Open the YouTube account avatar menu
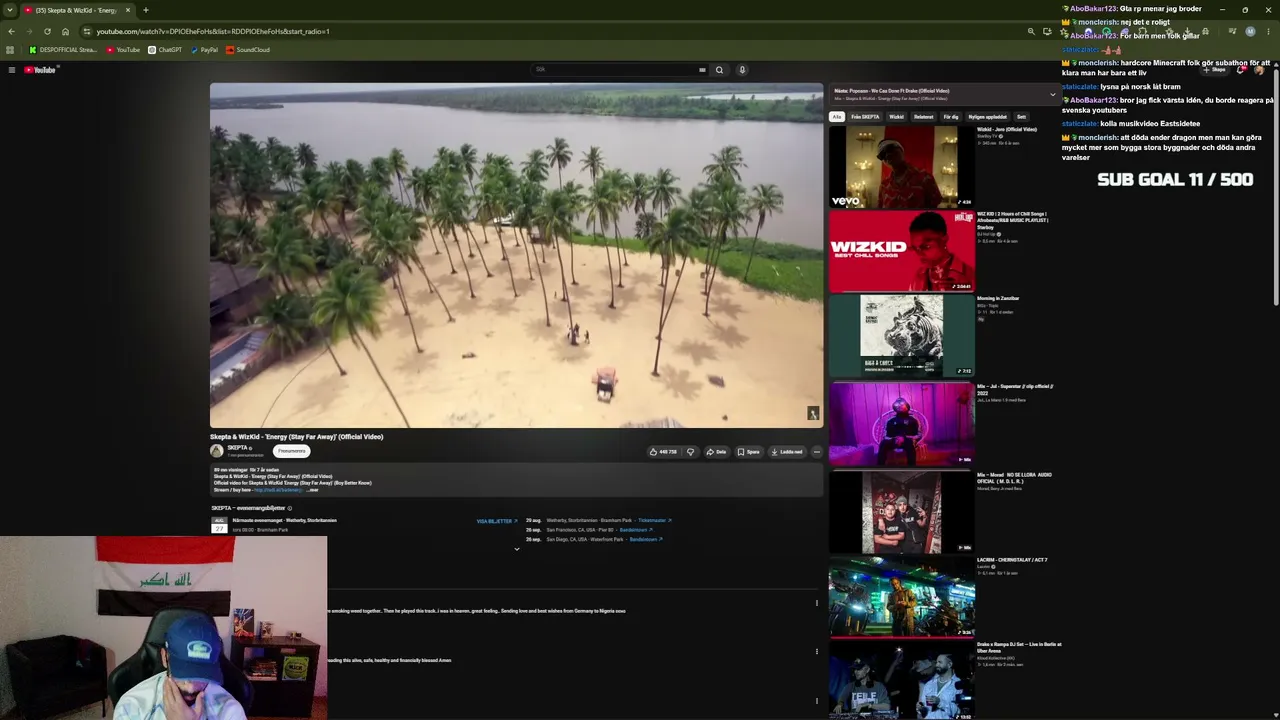Viewport: 1280px width, 720px height. [1259, 70]
